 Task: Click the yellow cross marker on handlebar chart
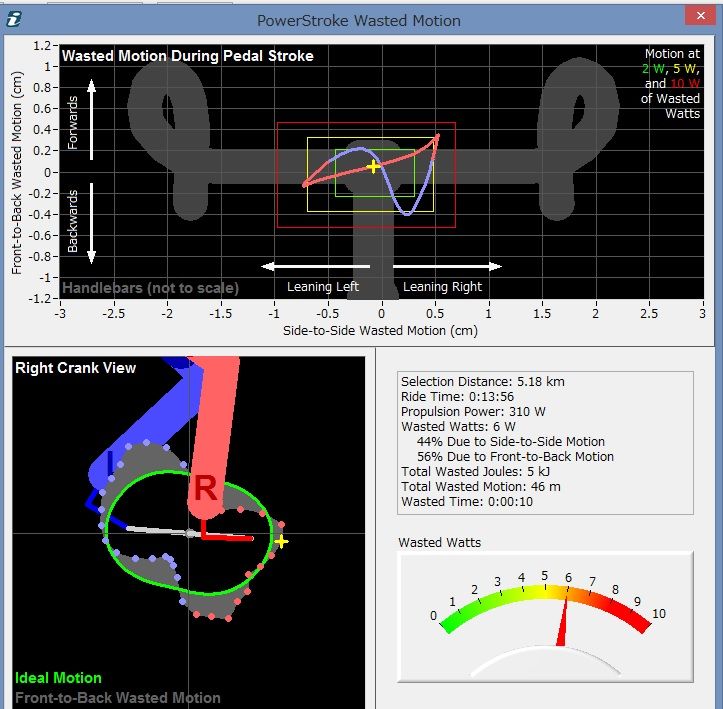click(x=373, y=166)
